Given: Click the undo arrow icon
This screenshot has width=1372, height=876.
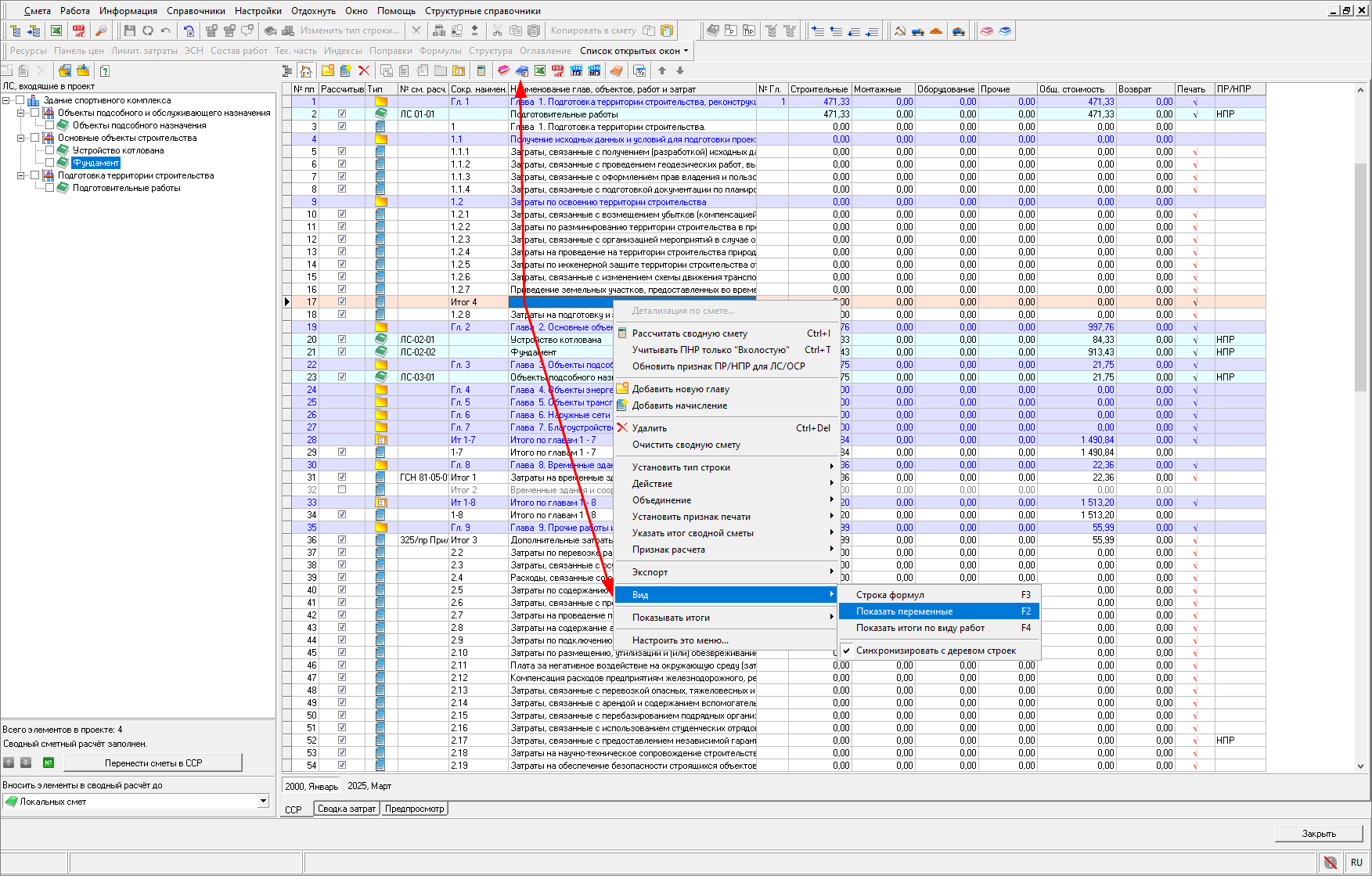Looking at the screenshot, I should [x=166, y=31].
